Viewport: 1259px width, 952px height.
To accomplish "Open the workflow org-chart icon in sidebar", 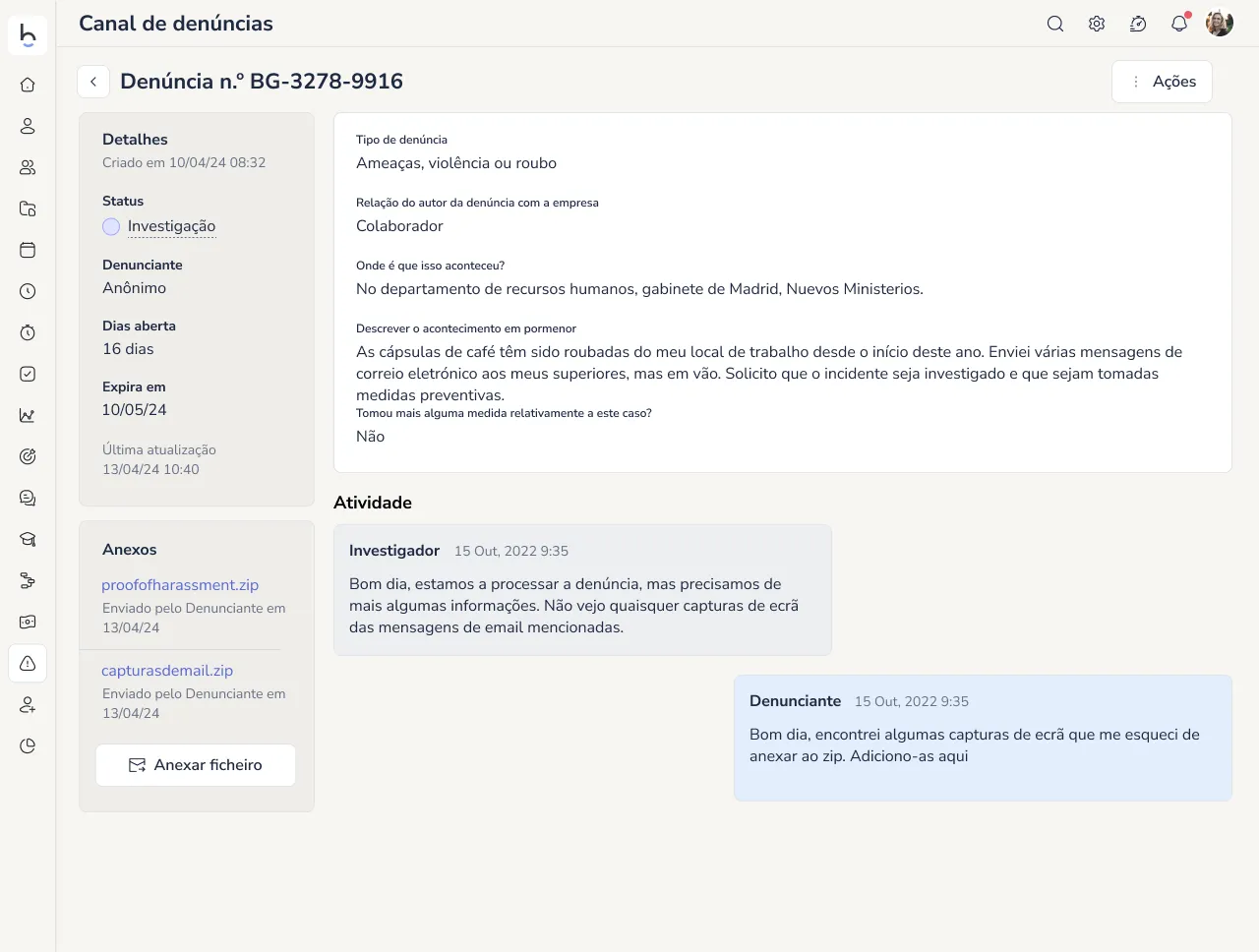I will (28, 580).
